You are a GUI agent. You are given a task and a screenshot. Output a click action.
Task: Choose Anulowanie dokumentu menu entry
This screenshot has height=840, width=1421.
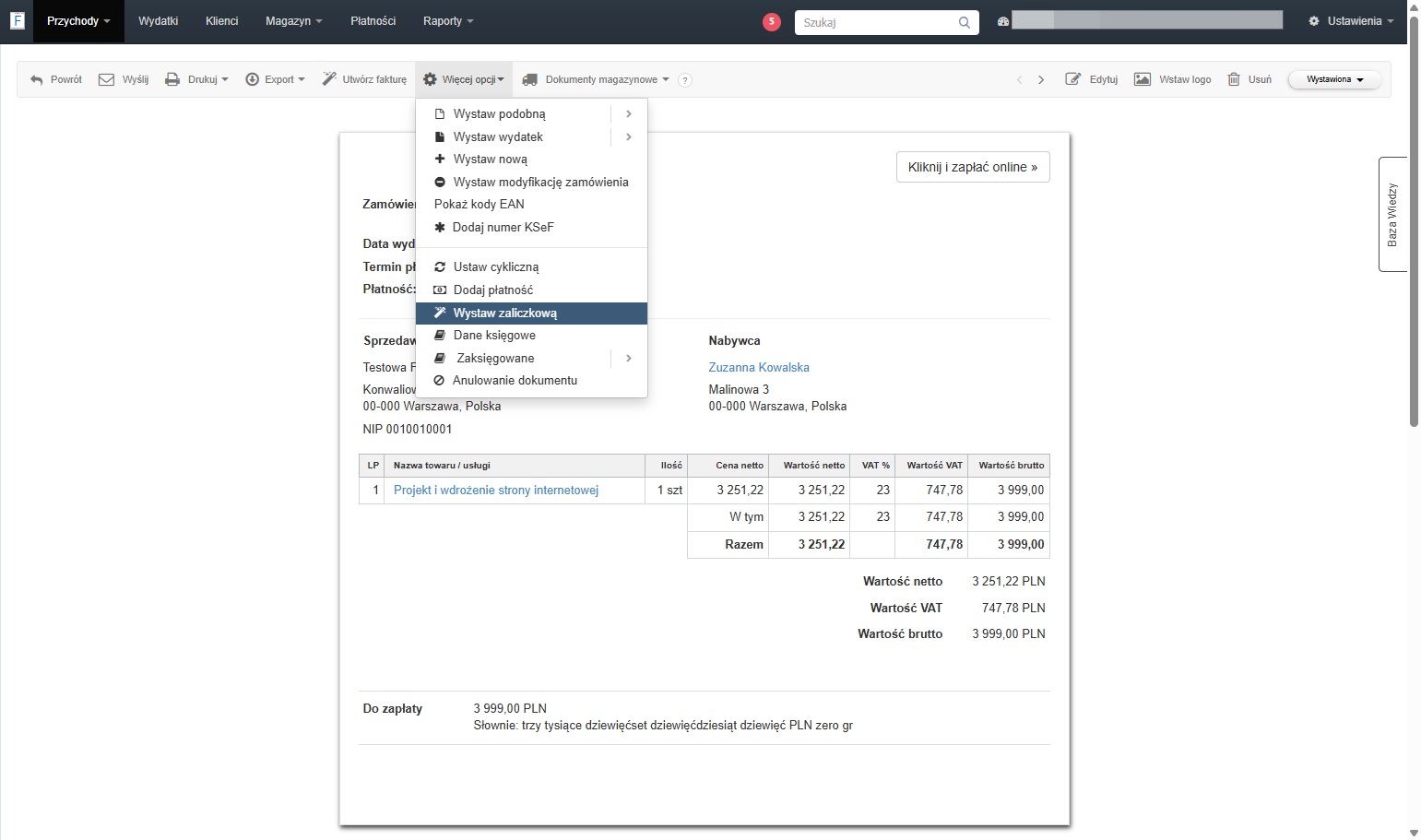pos(531,381)
